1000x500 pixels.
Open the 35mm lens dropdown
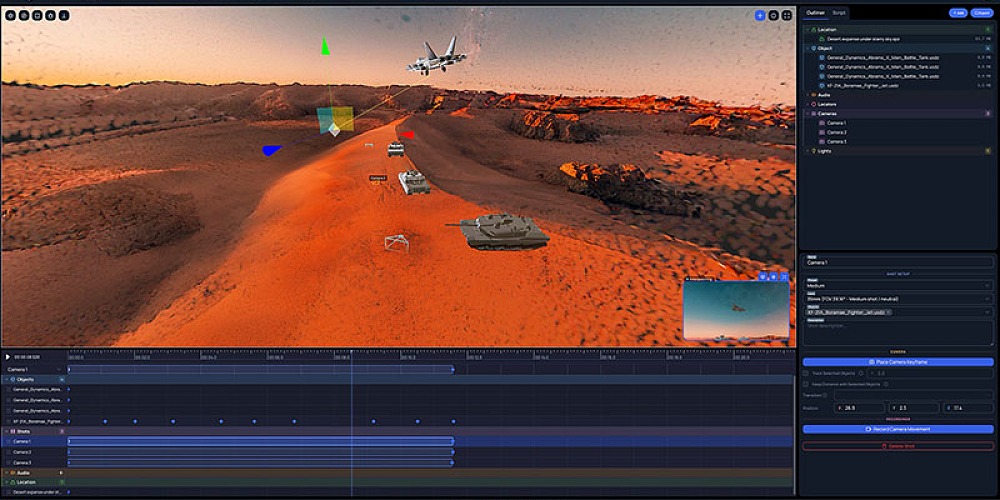(898, 298)
